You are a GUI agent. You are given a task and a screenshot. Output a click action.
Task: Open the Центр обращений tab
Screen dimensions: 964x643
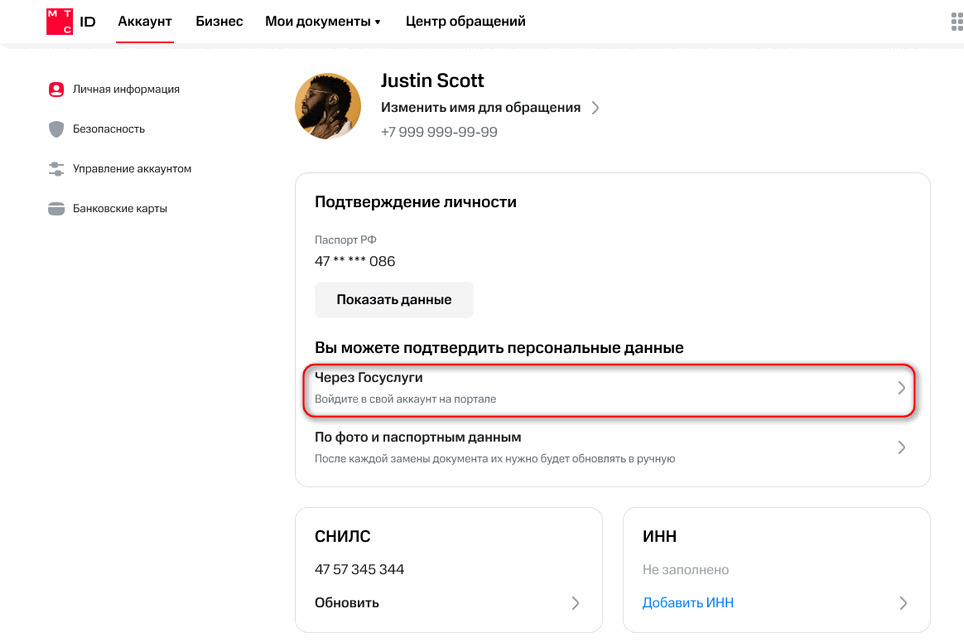click(465, 22)
